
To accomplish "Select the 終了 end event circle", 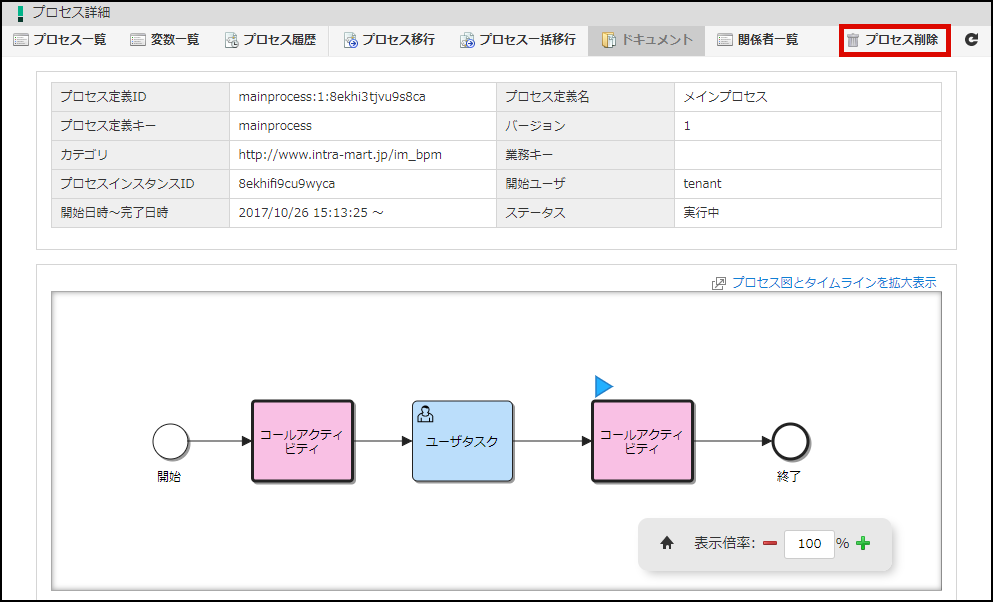I will click(790, 441).
